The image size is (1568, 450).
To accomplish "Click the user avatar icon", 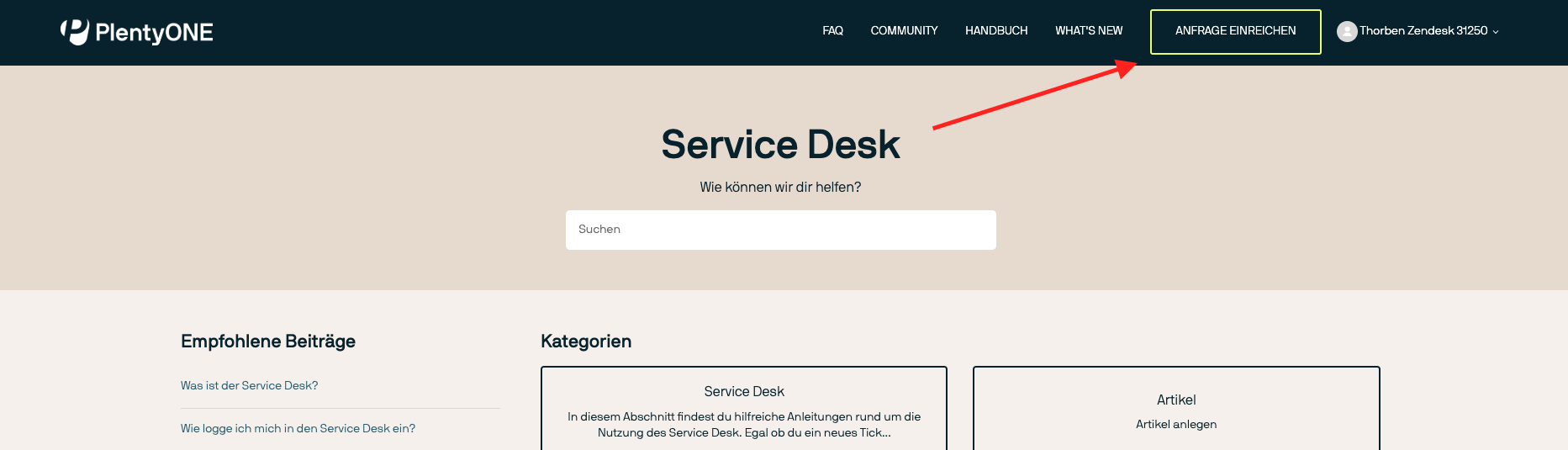I will (1347, 31).
